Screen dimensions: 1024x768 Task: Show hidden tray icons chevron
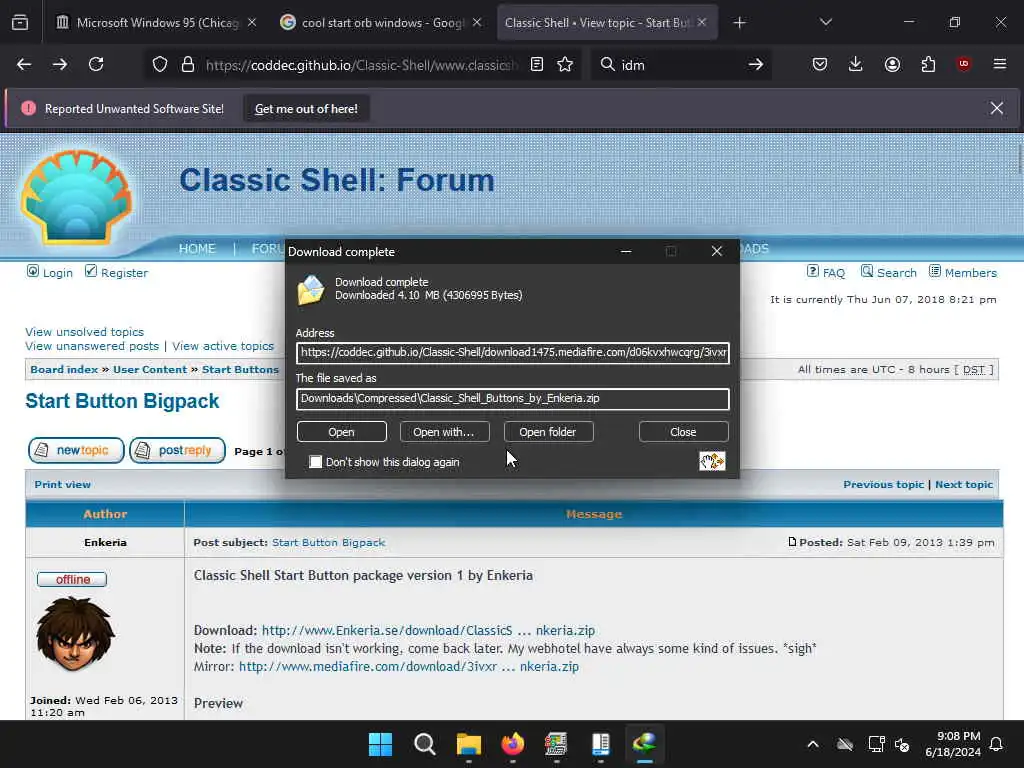(x=812, y=744)
